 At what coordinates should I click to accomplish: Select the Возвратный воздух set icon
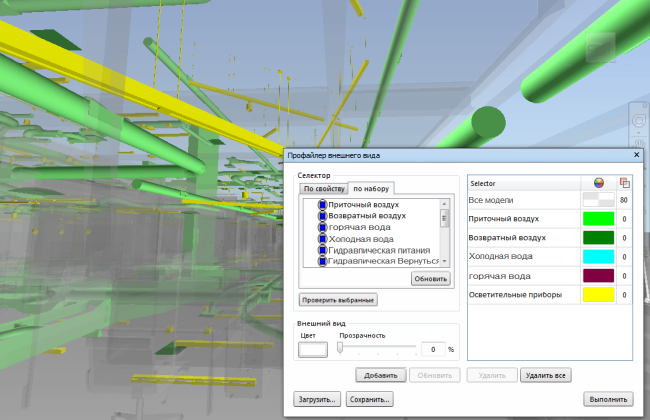322,216
